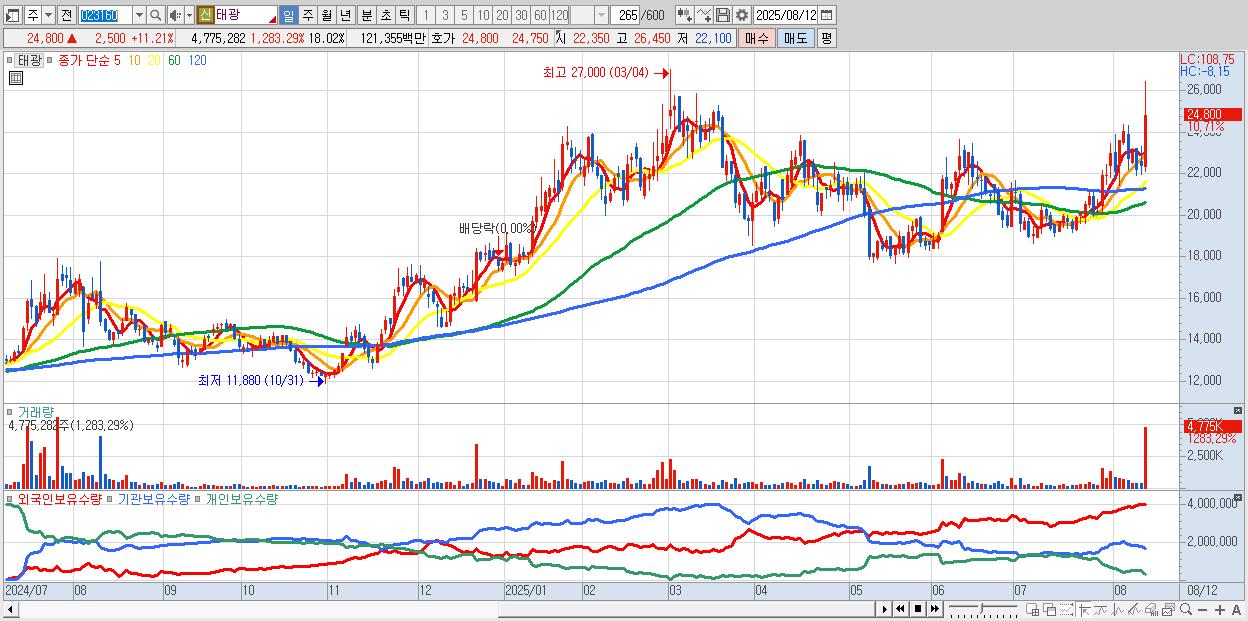Expand the stock code history dropdown
The height and width of the screenshot is (621, 1248).
tap(139, 15)
